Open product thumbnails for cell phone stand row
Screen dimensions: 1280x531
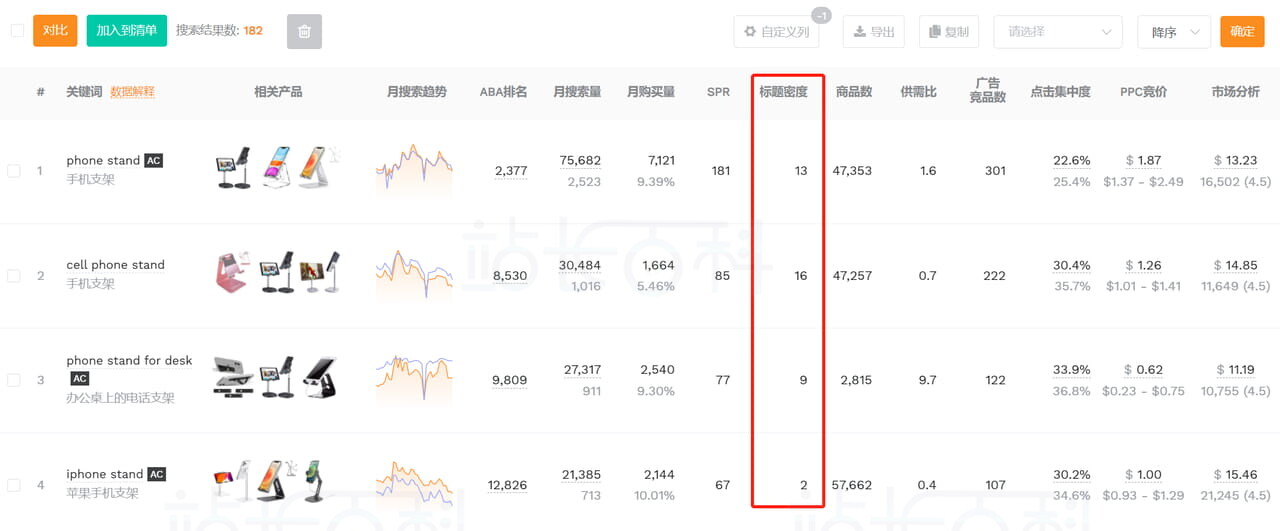[278, 273]
